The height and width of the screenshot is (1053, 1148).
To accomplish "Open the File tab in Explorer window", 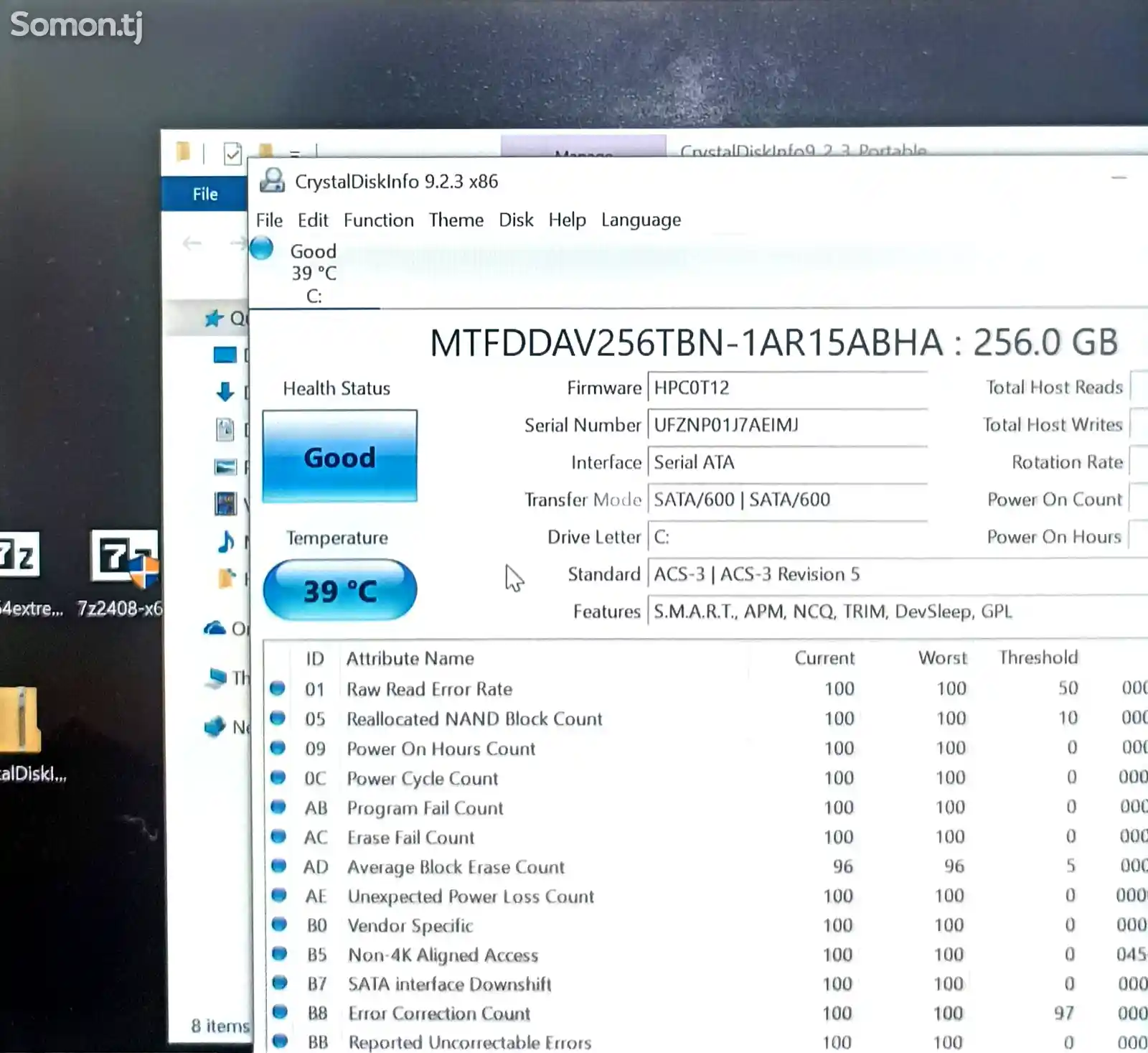I will tap(205, 194).
